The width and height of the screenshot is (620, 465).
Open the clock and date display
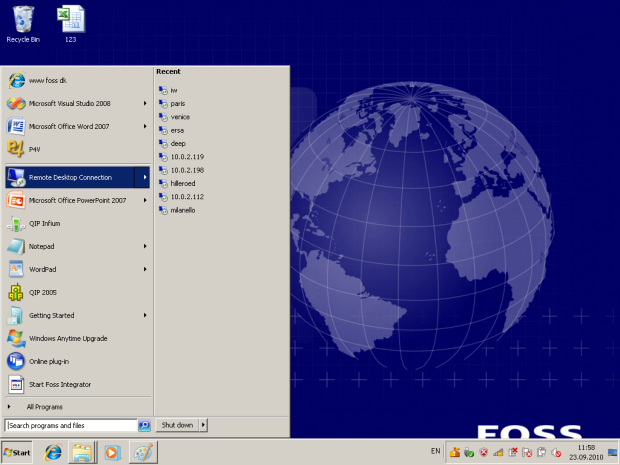(x=586, y=452)
